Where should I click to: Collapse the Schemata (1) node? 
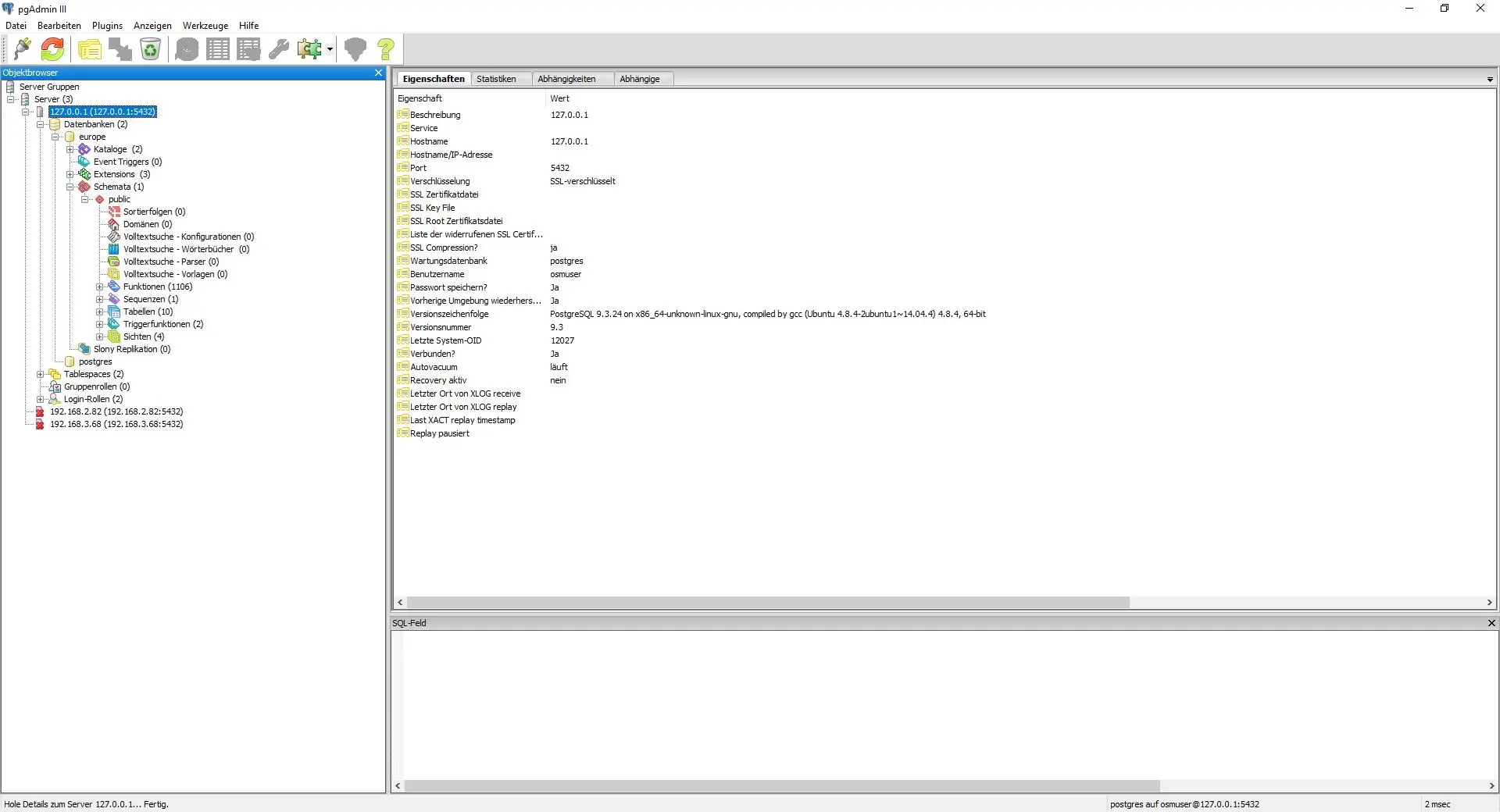click(x=70, y=187)
